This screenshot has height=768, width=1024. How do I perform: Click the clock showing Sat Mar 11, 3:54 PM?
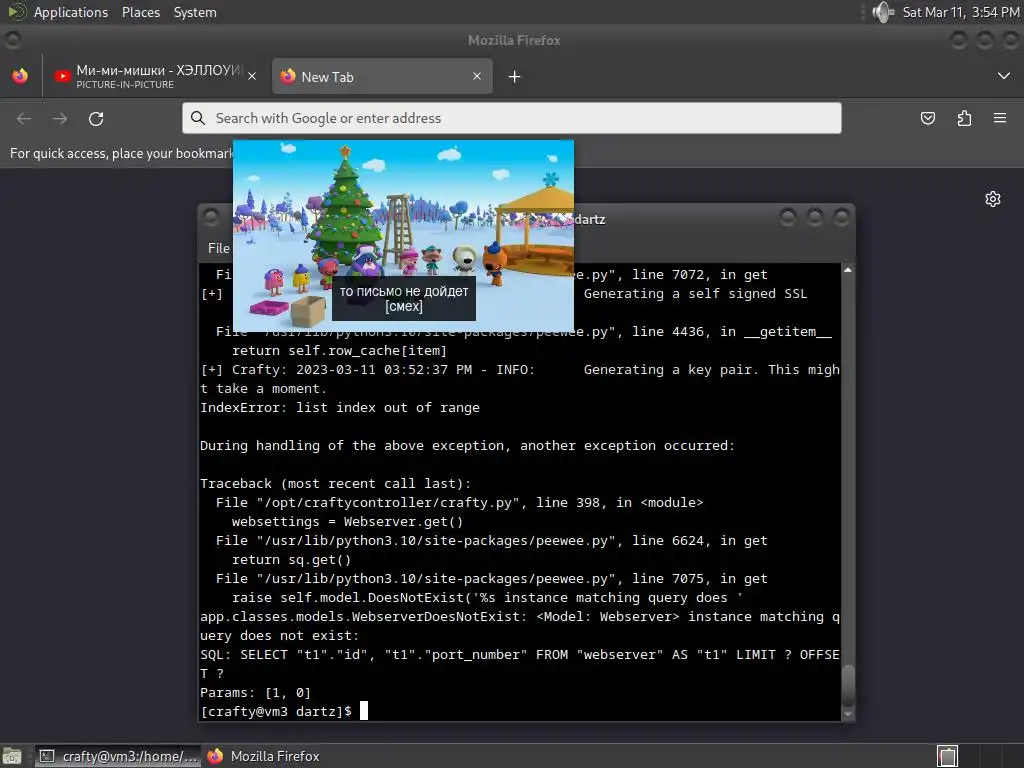point(961,12)
